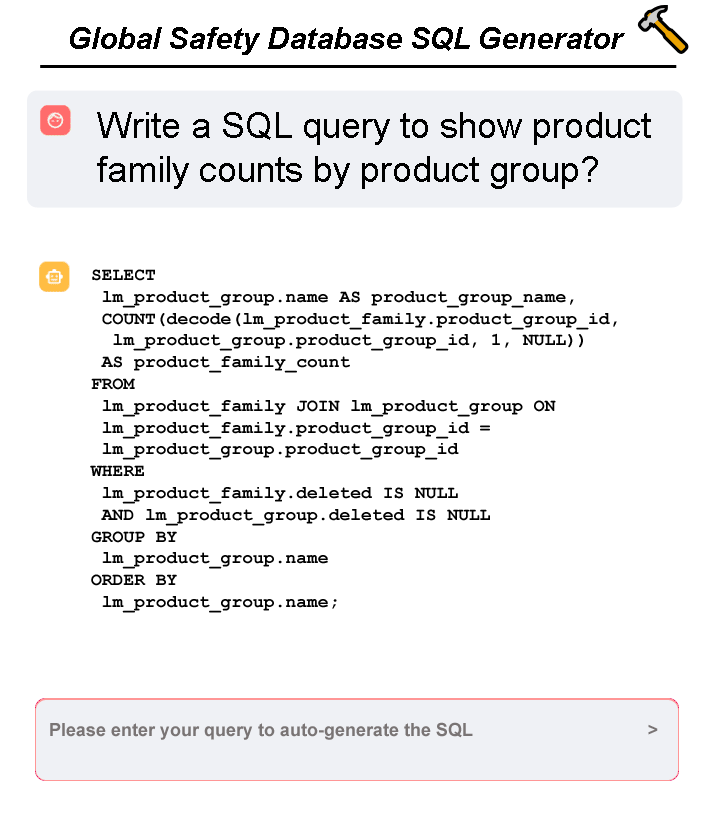Image resolution: width=705 pixels, height=816 pixels.
Task: Click the final "lm_product_group.name;" line
Action: 221,602
